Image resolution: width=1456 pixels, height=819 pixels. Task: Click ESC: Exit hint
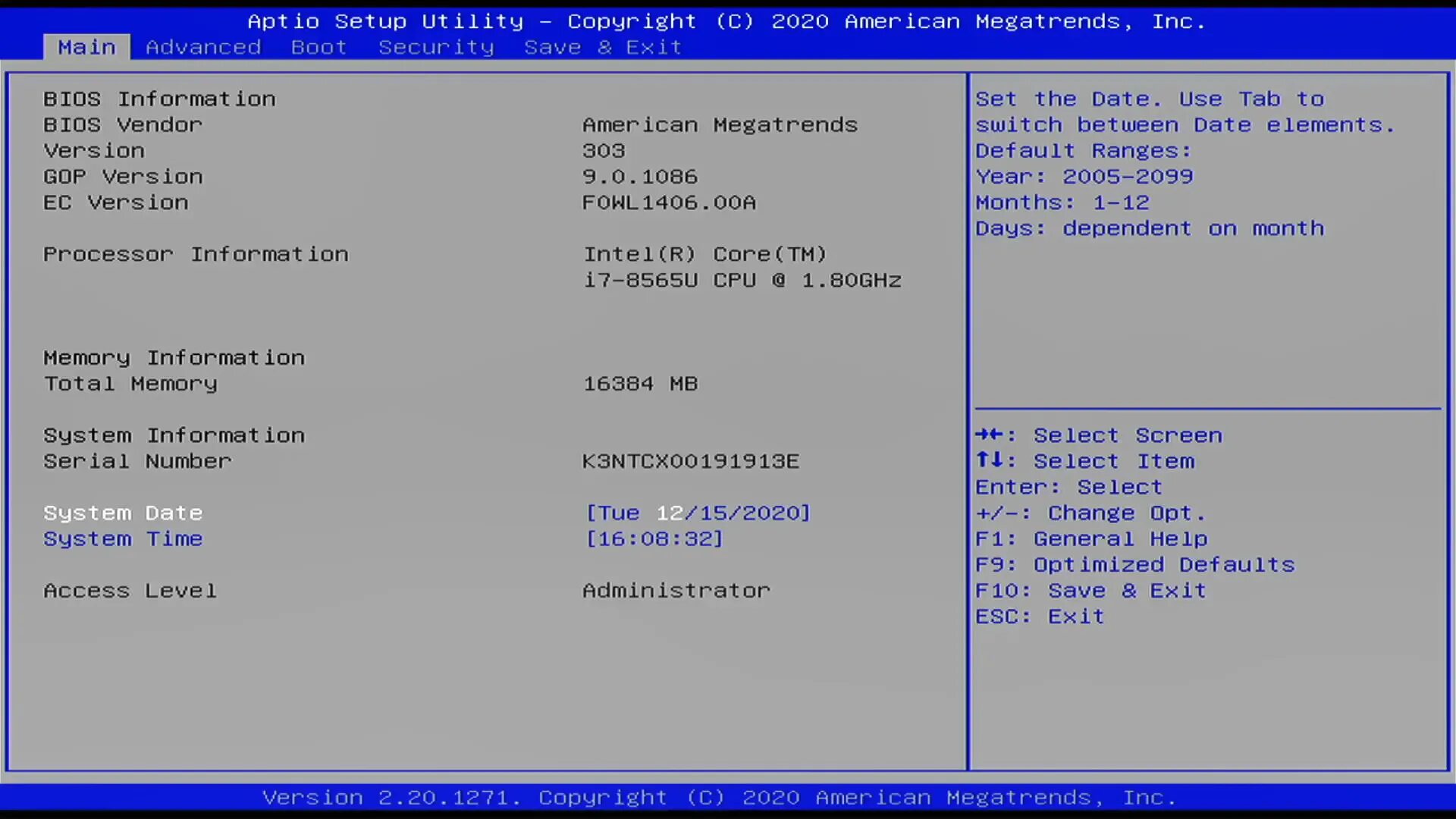(1040, 617)
